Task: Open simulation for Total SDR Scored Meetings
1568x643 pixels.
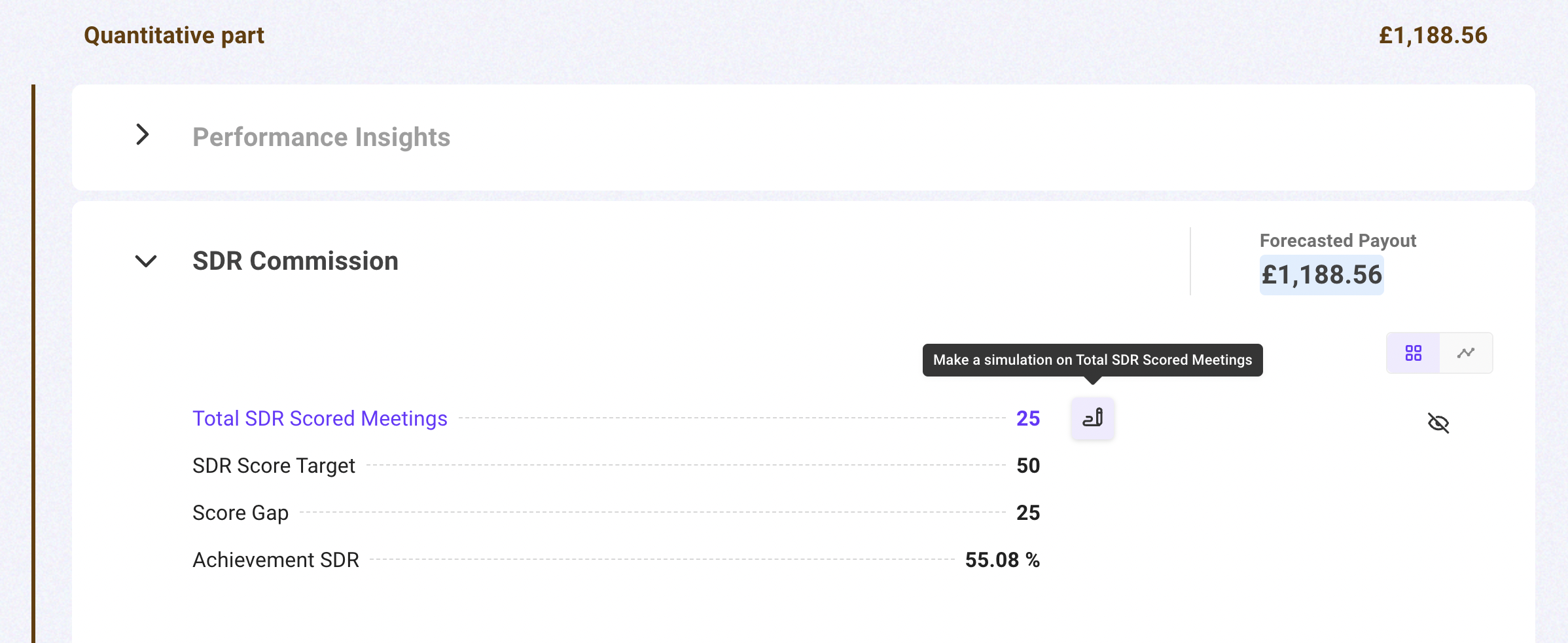Action: tap(1092, 418)
